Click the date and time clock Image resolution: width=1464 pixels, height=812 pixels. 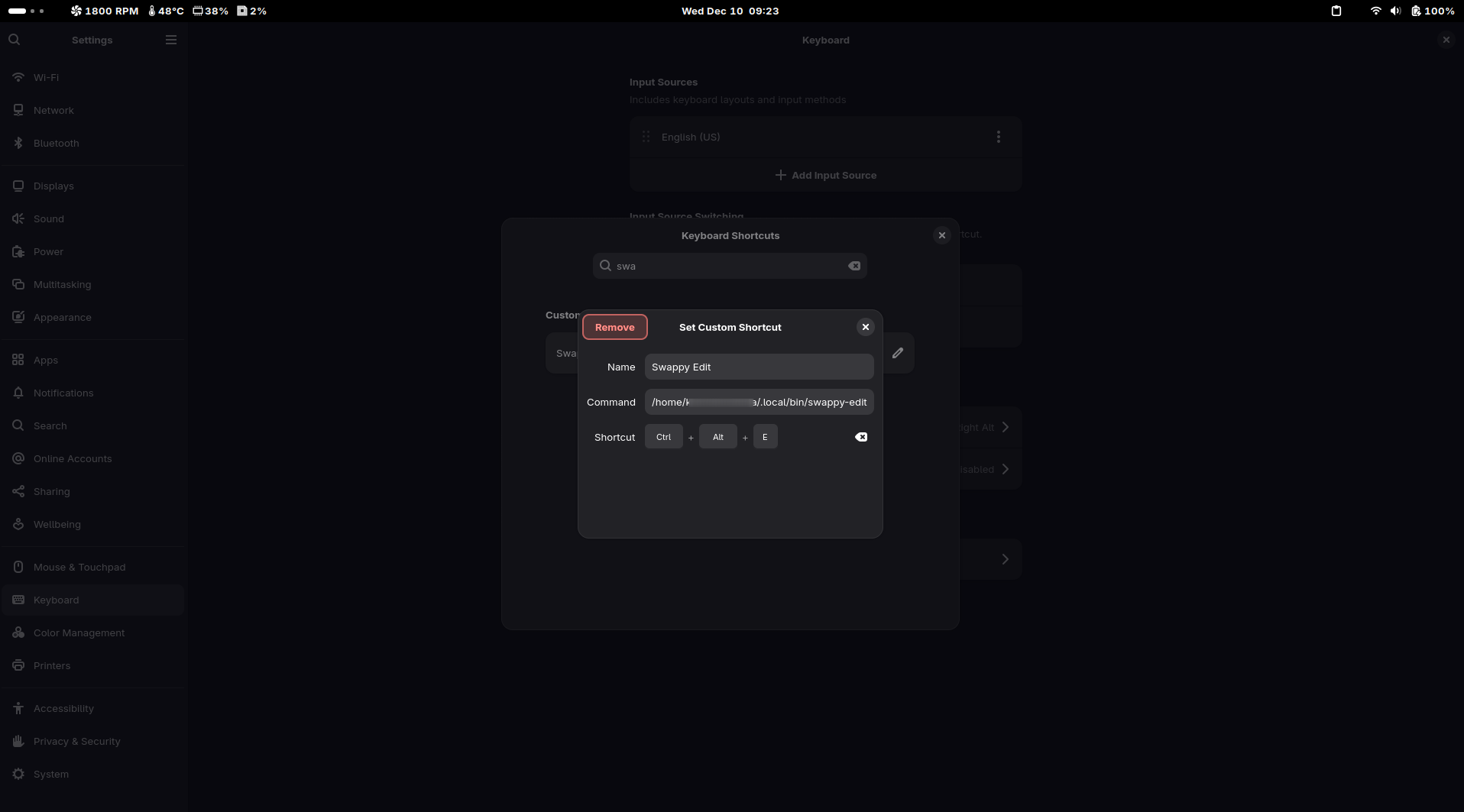pos(730,11)
